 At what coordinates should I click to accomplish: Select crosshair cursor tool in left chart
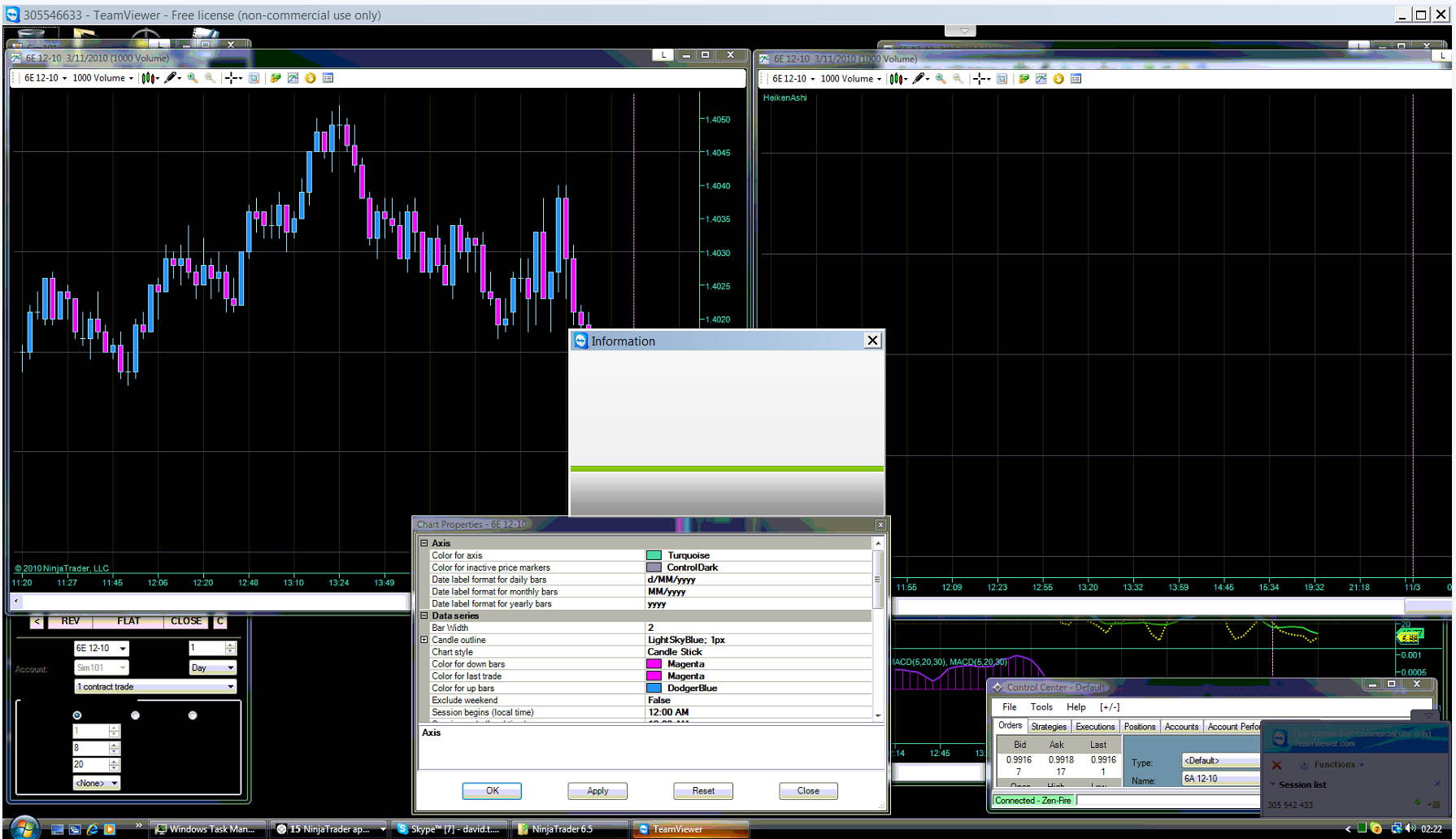(232, 78)
